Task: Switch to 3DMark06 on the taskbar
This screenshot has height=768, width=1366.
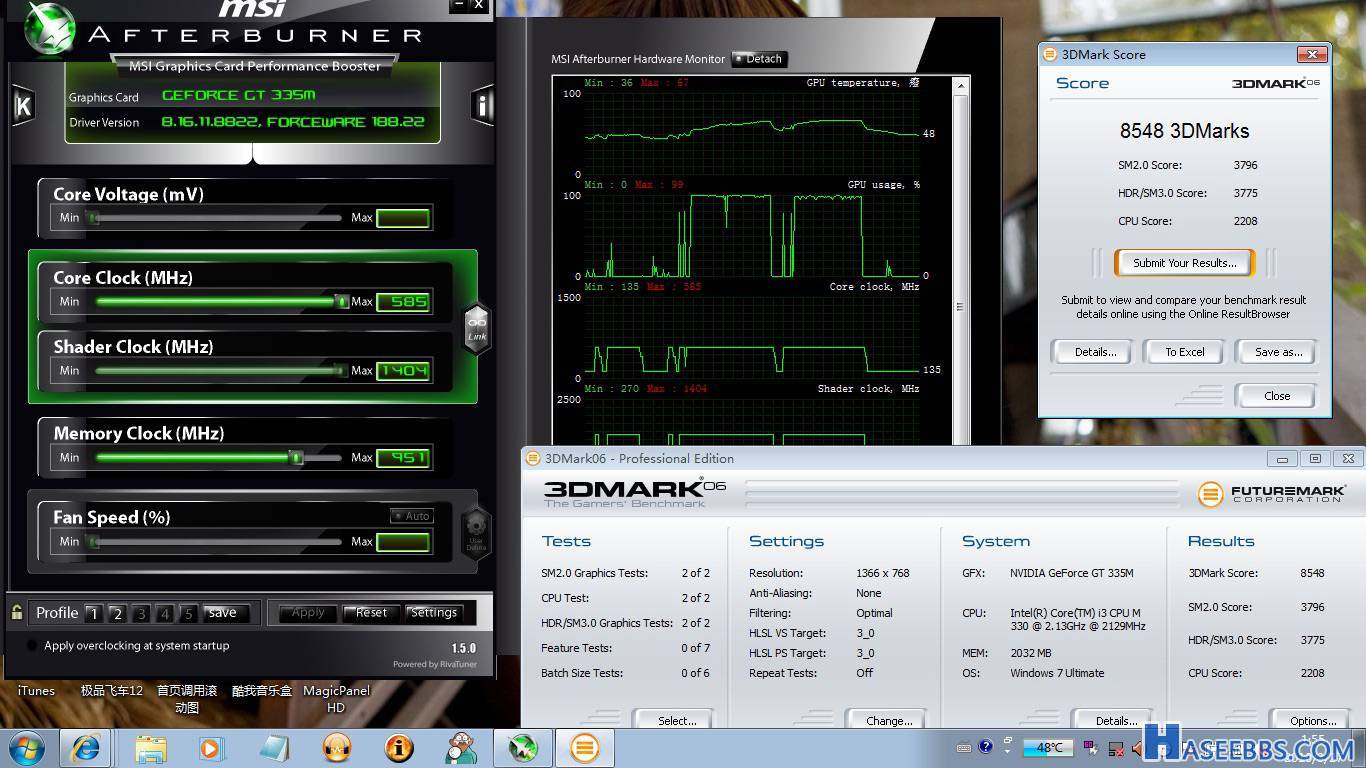Action: 585,748
